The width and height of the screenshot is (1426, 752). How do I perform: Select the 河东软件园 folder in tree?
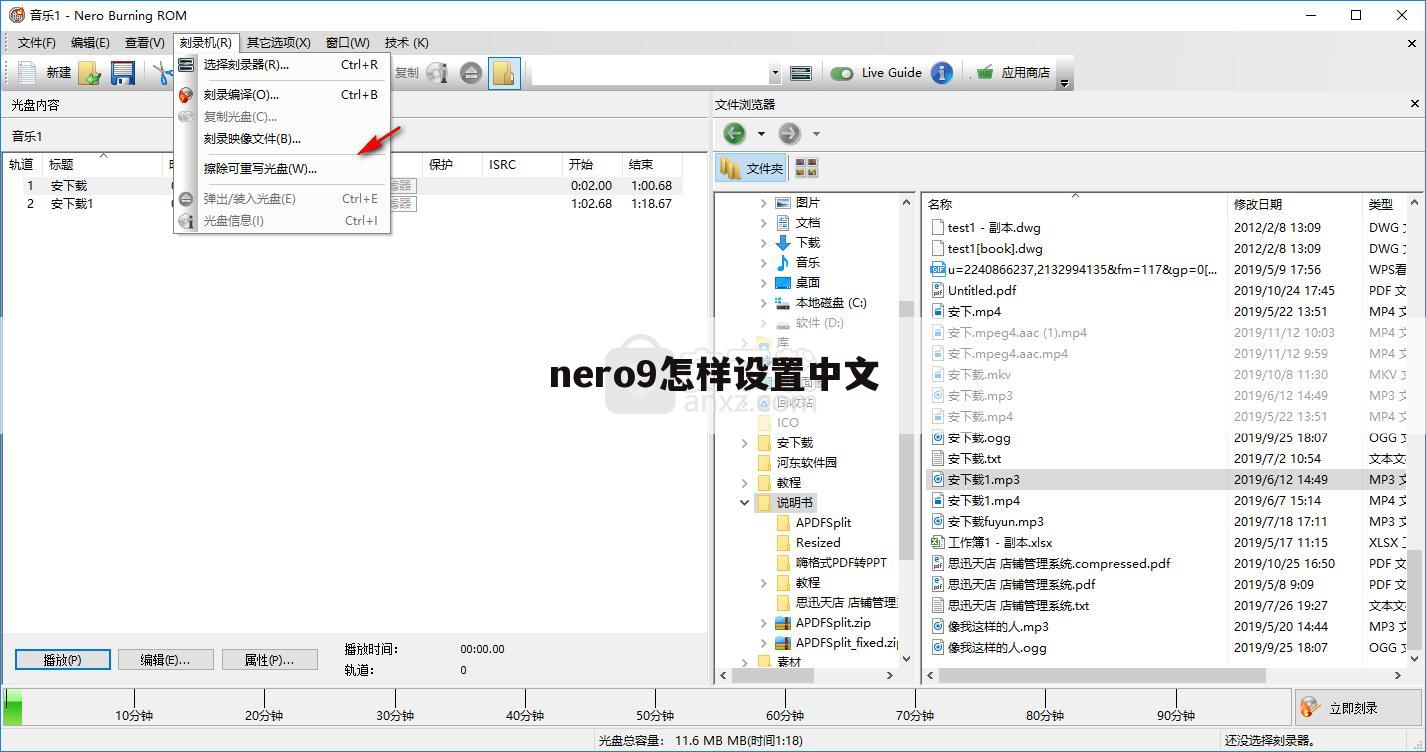coord(806,462)
